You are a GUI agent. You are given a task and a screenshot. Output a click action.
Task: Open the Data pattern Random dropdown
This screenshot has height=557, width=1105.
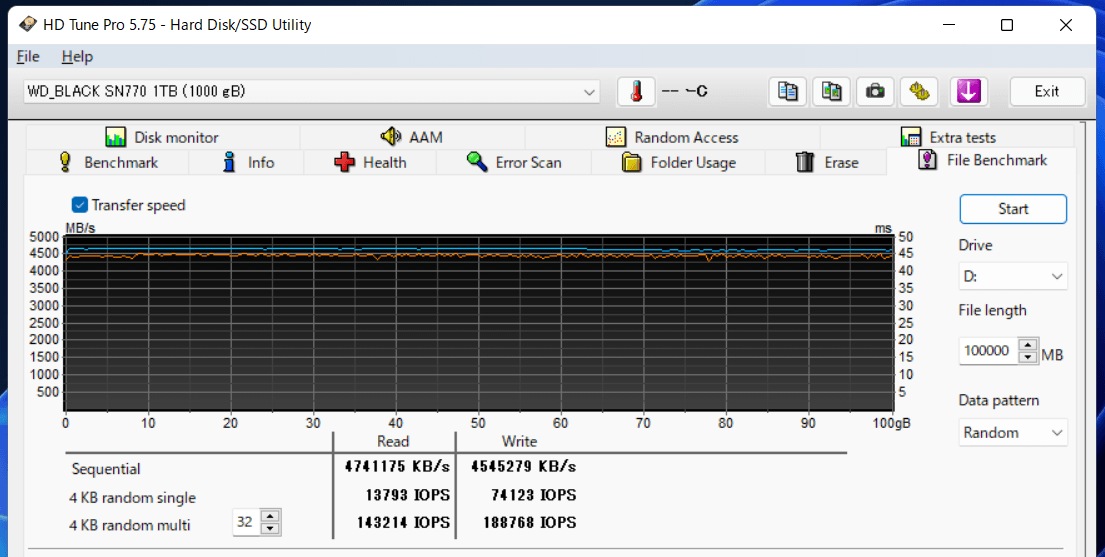[1013, 432]
